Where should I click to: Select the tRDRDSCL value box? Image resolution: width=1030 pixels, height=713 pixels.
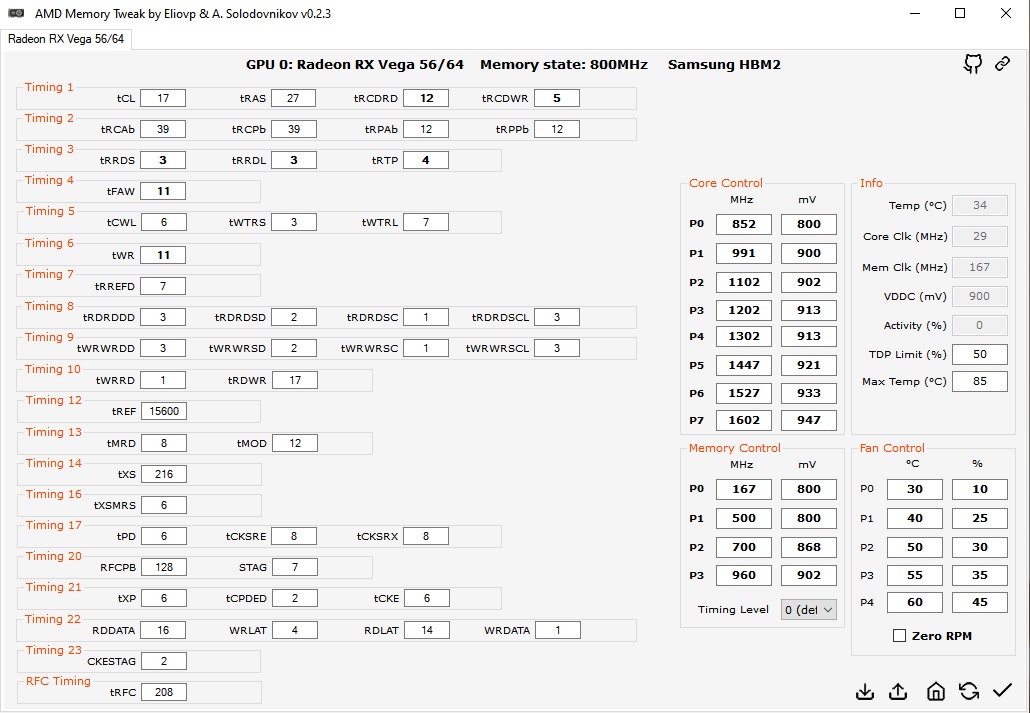point(557,317)
